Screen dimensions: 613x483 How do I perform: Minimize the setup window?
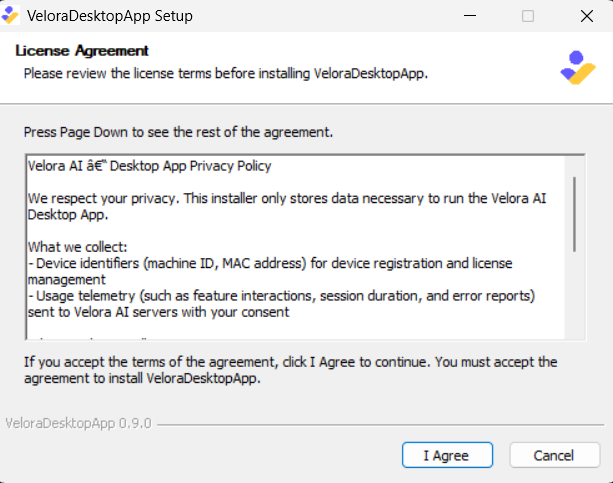pyautogui.click(x=470, y=16)
